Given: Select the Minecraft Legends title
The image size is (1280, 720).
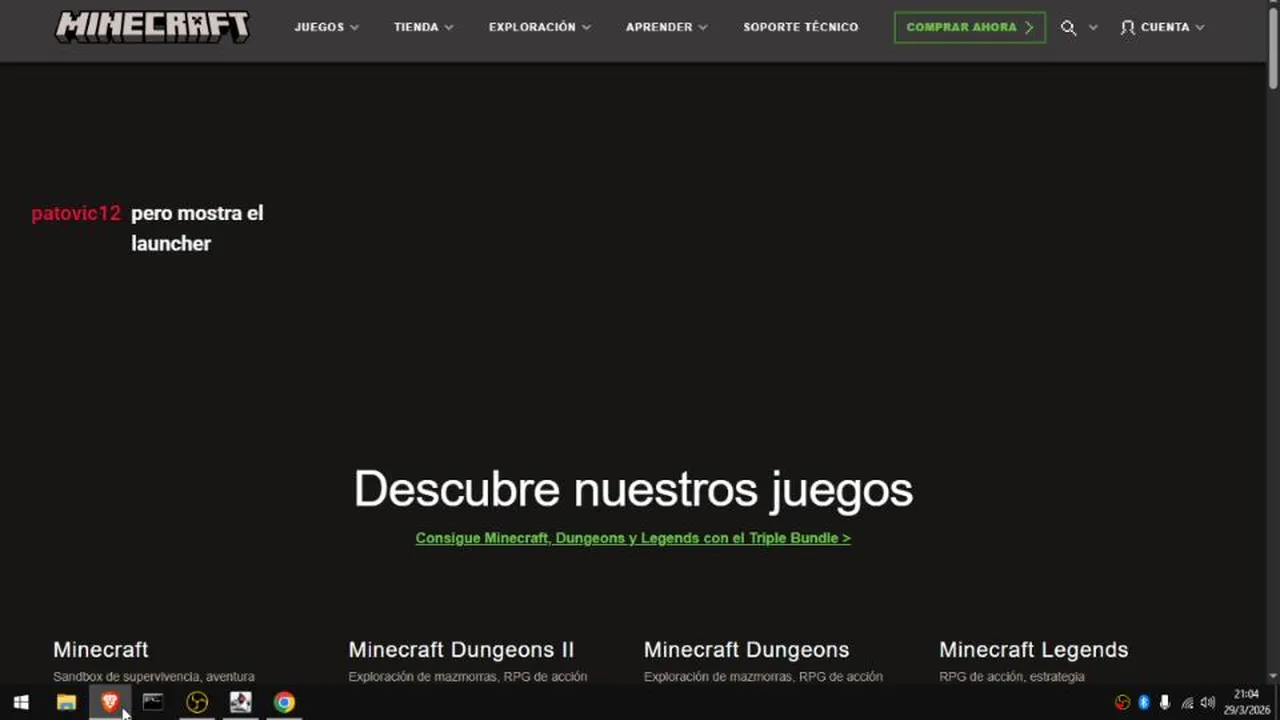Looking at the screenshot, I should click(1033, 650).
